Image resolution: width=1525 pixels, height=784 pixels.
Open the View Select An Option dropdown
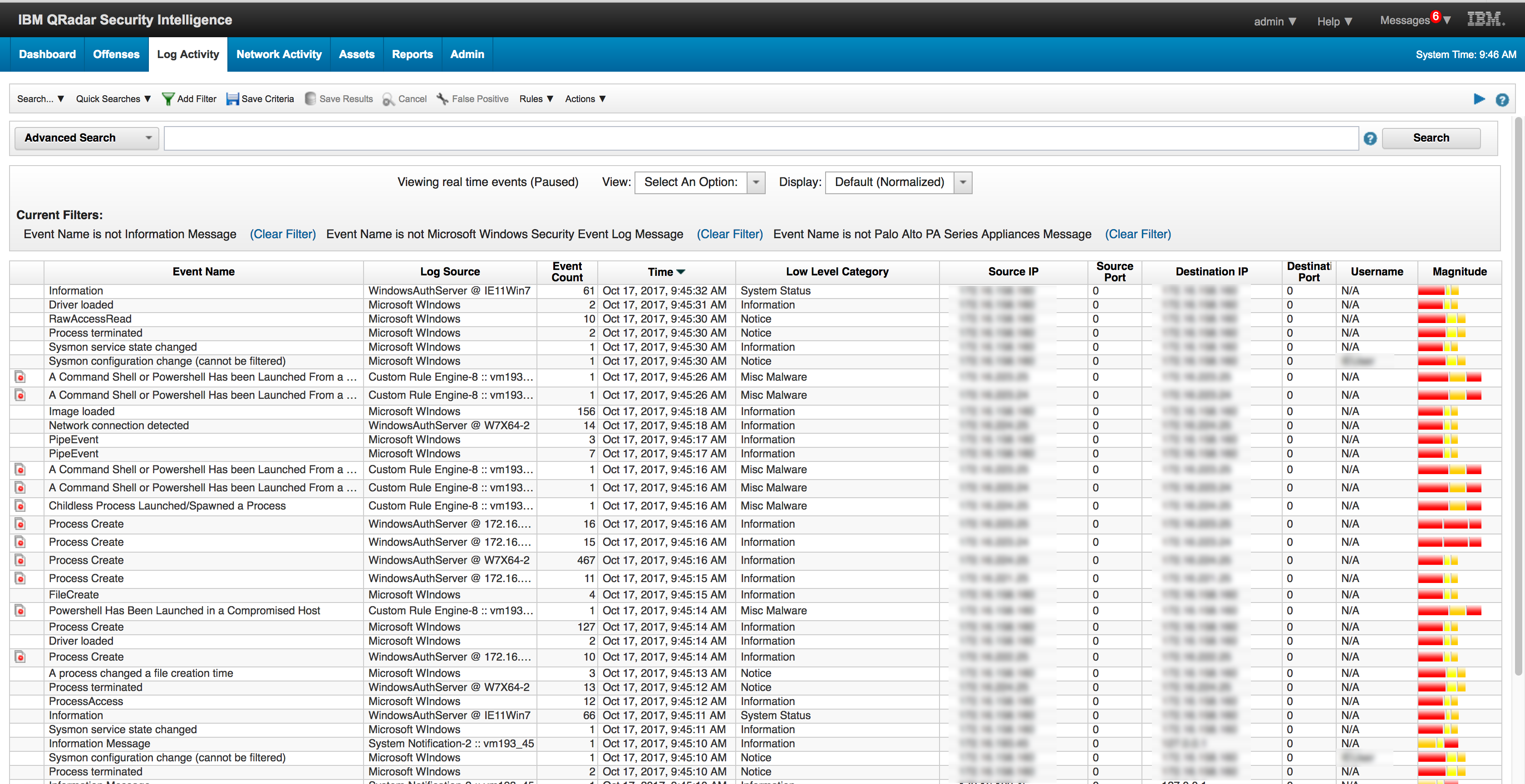coord(756,182)
